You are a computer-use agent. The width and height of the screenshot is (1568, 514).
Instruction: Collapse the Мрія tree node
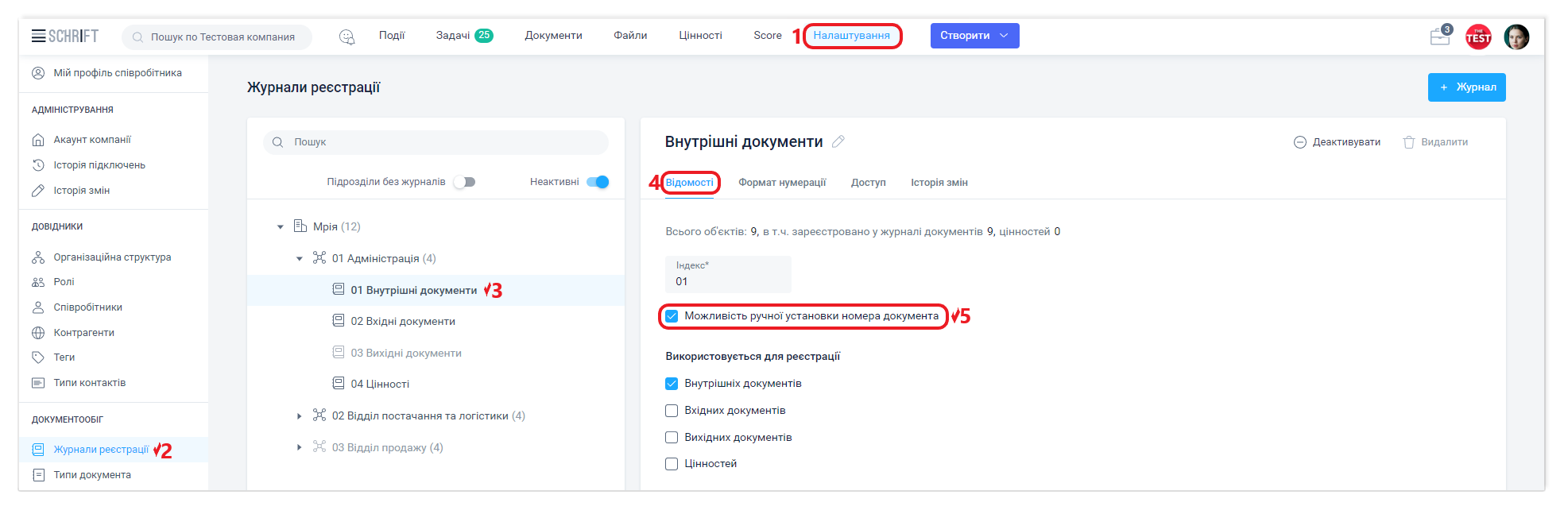pos(280,227)
